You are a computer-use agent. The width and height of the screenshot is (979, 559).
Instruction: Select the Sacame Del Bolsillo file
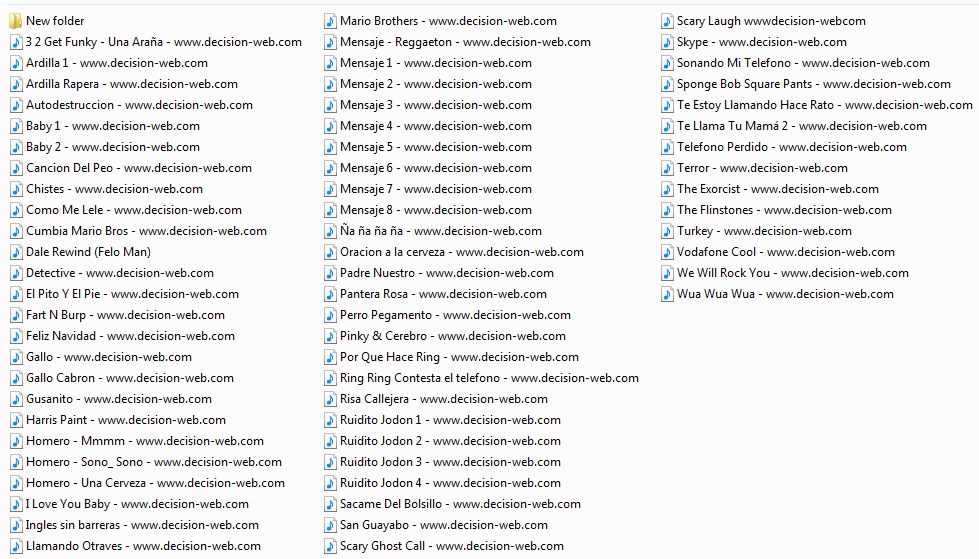coord(460,504)
